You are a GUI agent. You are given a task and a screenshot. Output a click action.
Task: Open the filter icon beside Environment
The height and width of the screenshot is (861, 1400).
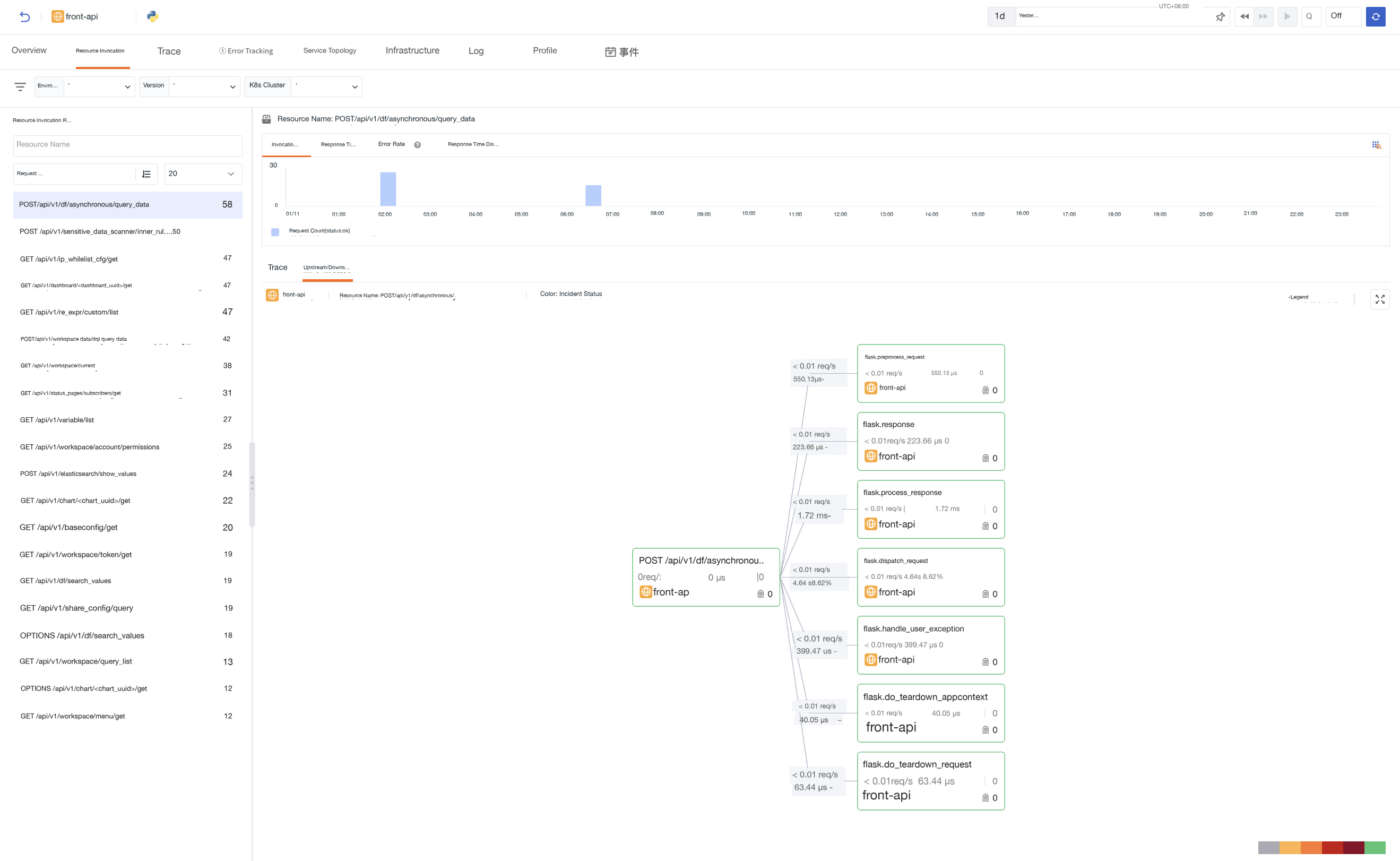pos(20,87)
